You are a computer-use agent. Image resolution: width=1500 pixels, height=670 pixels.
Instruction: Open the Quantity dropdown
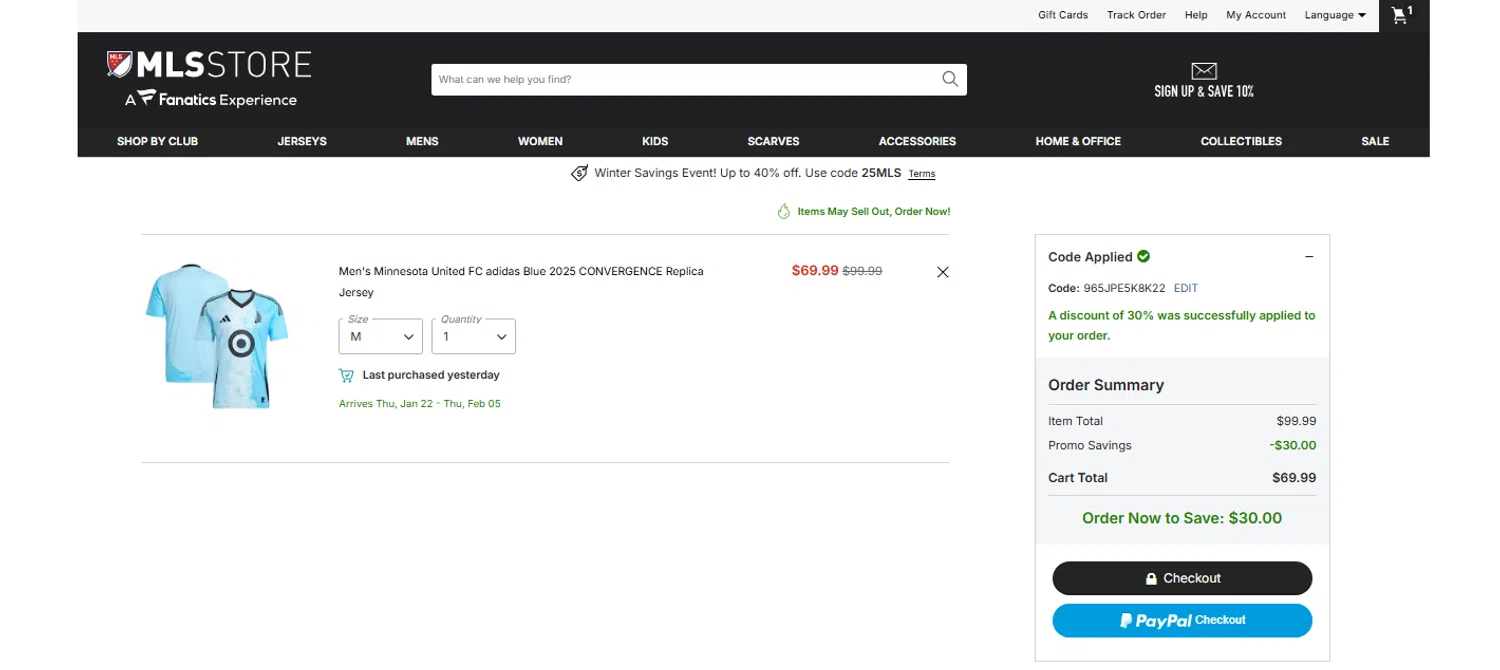(473, 336)
